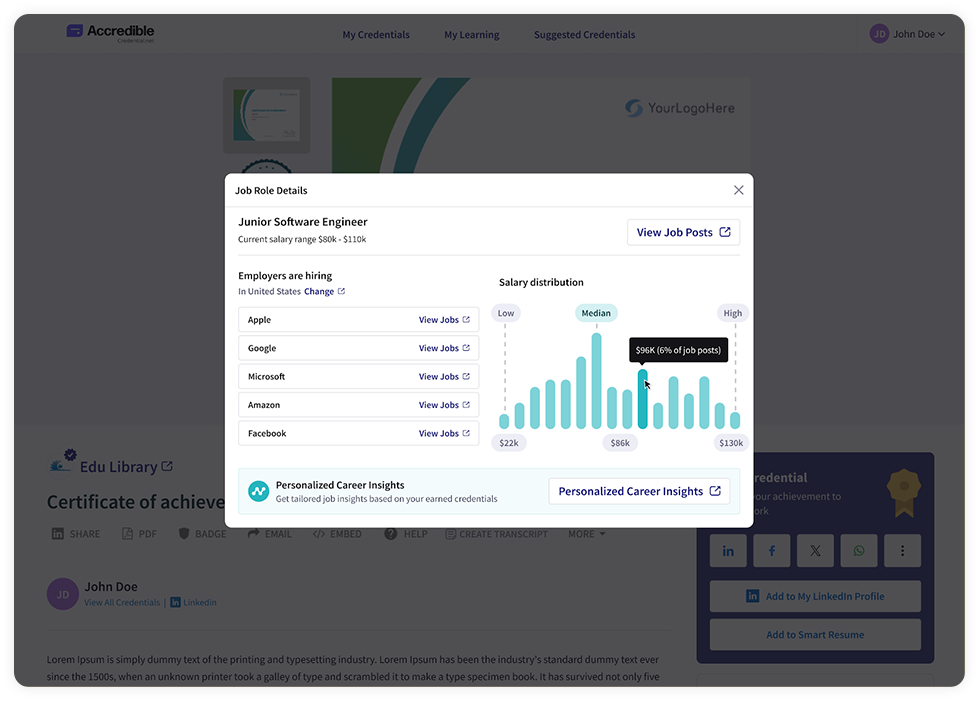Click the Accredible logo
Viewport: 979px width, 701px height.
111,32
